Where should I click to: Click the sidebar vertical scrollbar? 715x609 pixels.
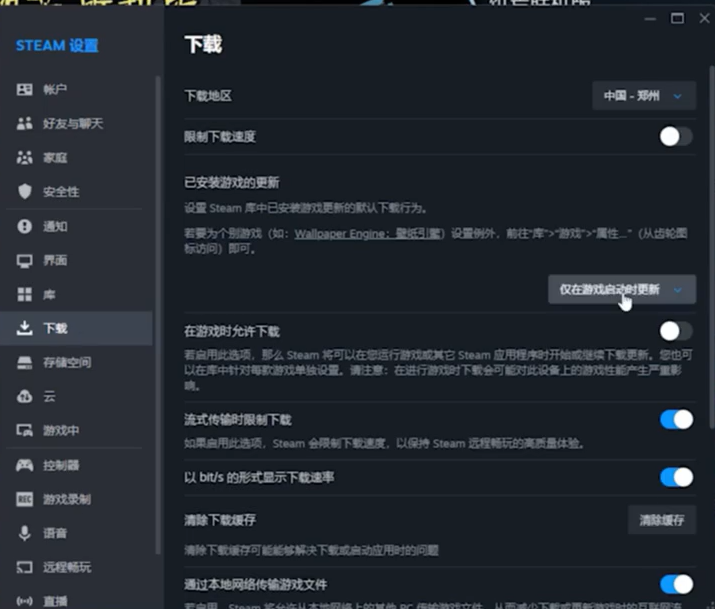158,300
